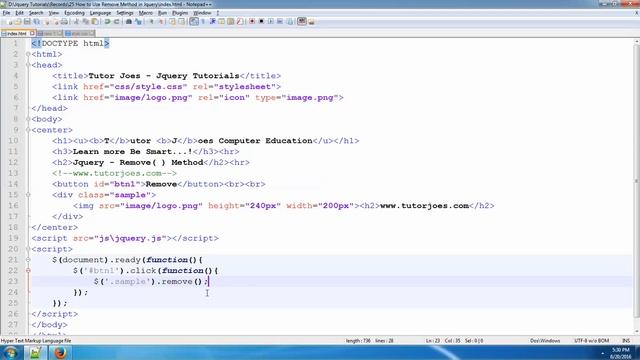The height and width of the screenshot is (360, 640).
Task: Open the Macro menu
Action: tap(145, 13)
